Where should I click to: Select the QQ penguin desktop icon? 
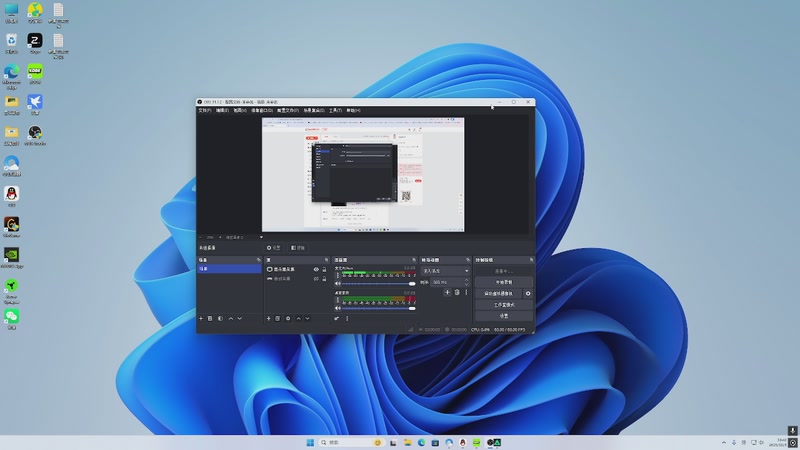(x=11, y=196)
